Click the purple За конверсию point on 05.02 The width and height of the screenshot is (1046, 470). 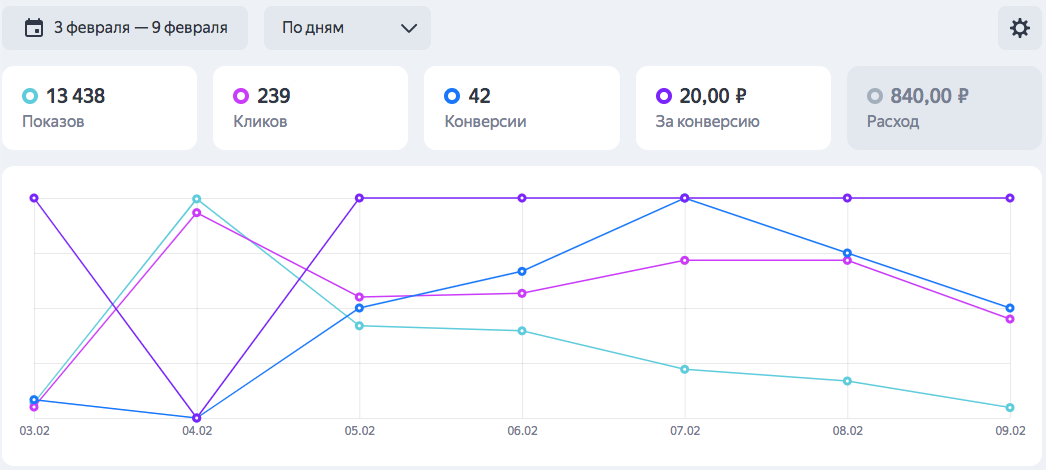pos(360,198)
